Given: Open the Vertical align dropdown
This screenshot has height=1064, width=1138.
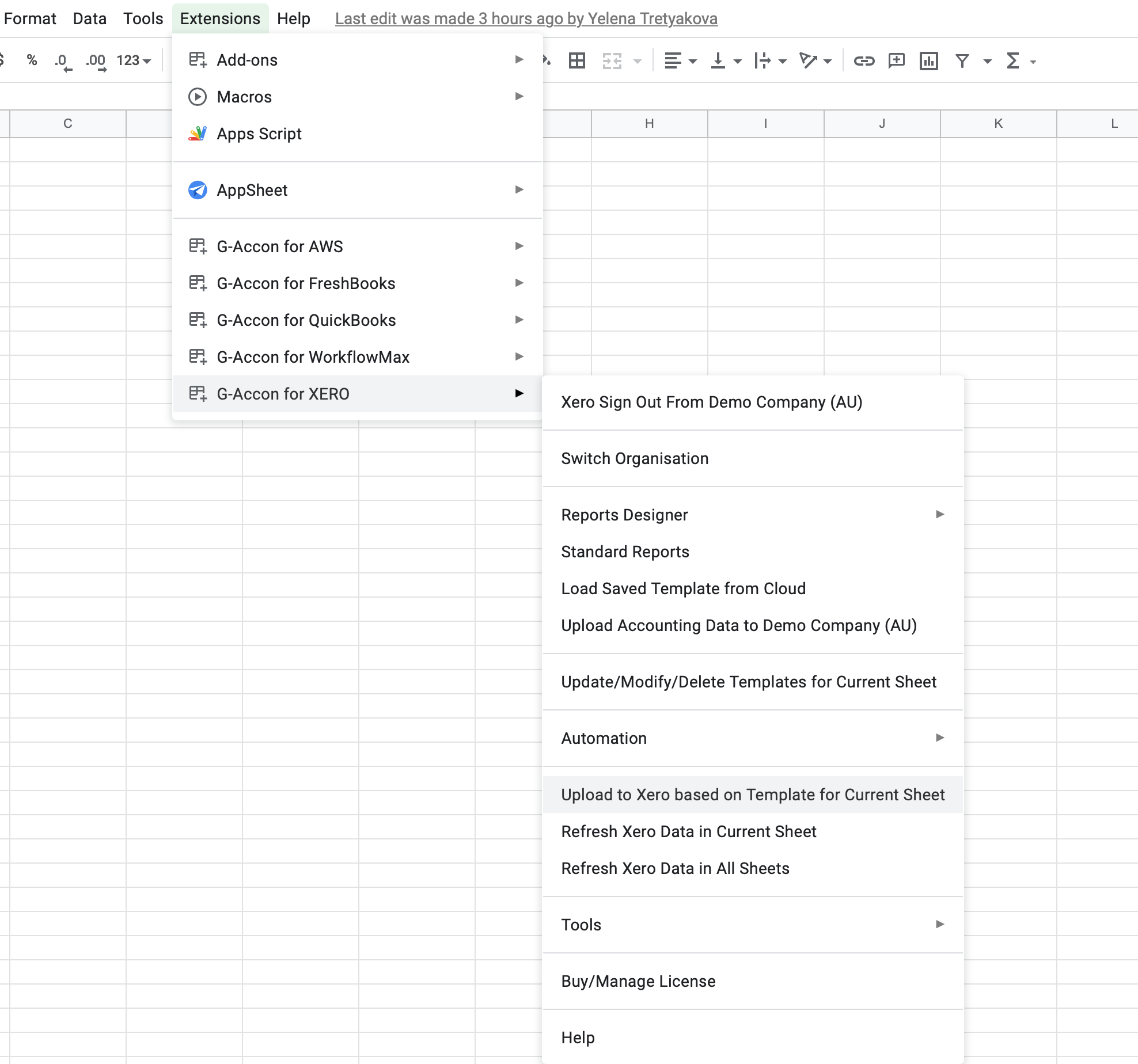Looking at the screenshot, I should click(725, 60).
